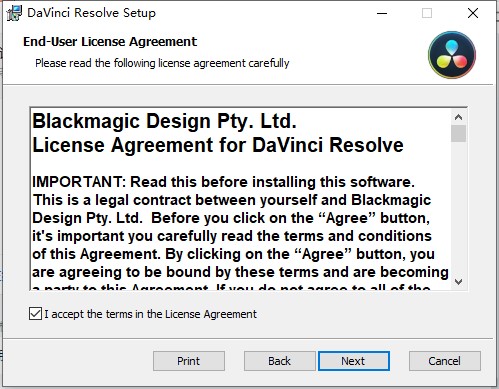Click the 'DaVinci Resolve Setup' window title
This screenshot has height=389, width=499.
click(x=92, y=13)
